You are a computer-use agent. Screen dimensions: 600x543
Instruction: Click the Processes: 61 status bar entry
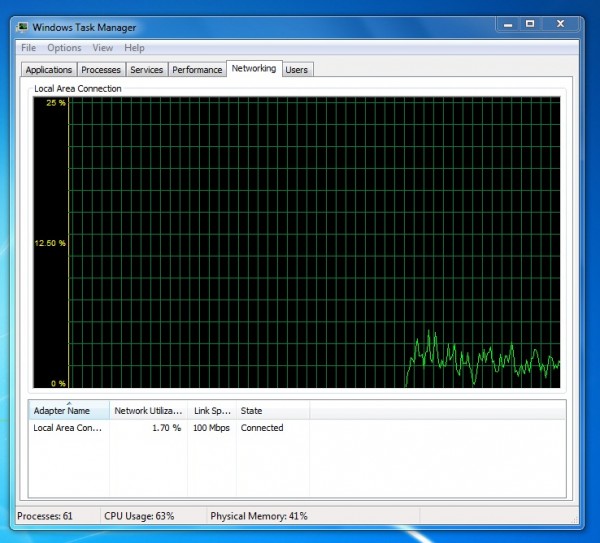pos(45,516)
